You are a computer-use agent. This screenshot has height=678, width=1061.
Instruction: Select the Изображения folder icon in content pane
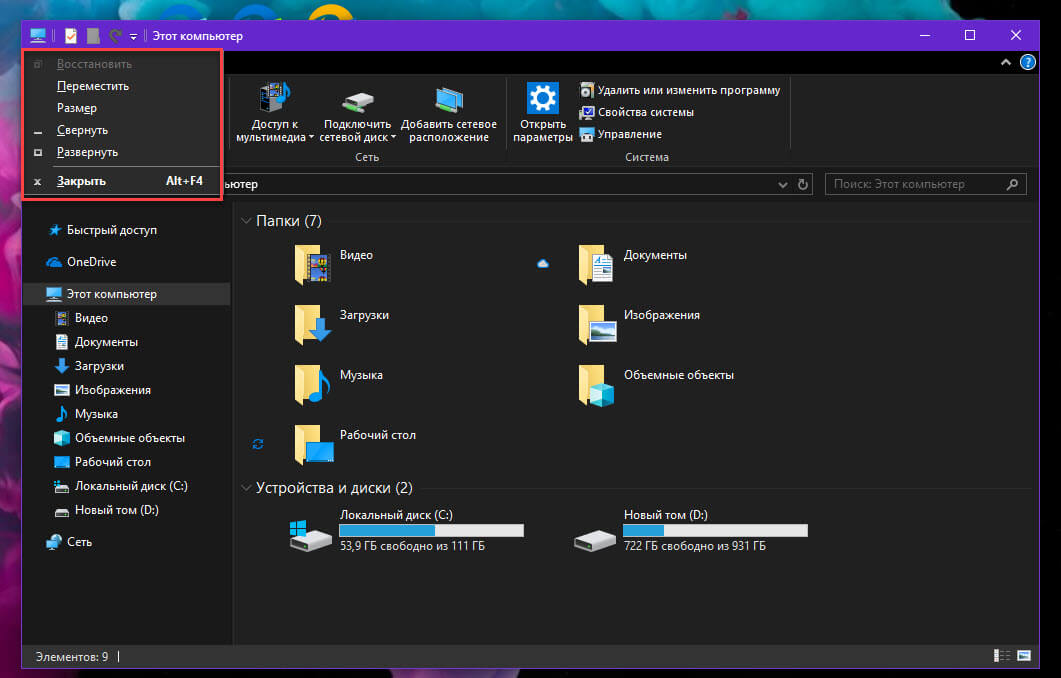pos(597,324)
